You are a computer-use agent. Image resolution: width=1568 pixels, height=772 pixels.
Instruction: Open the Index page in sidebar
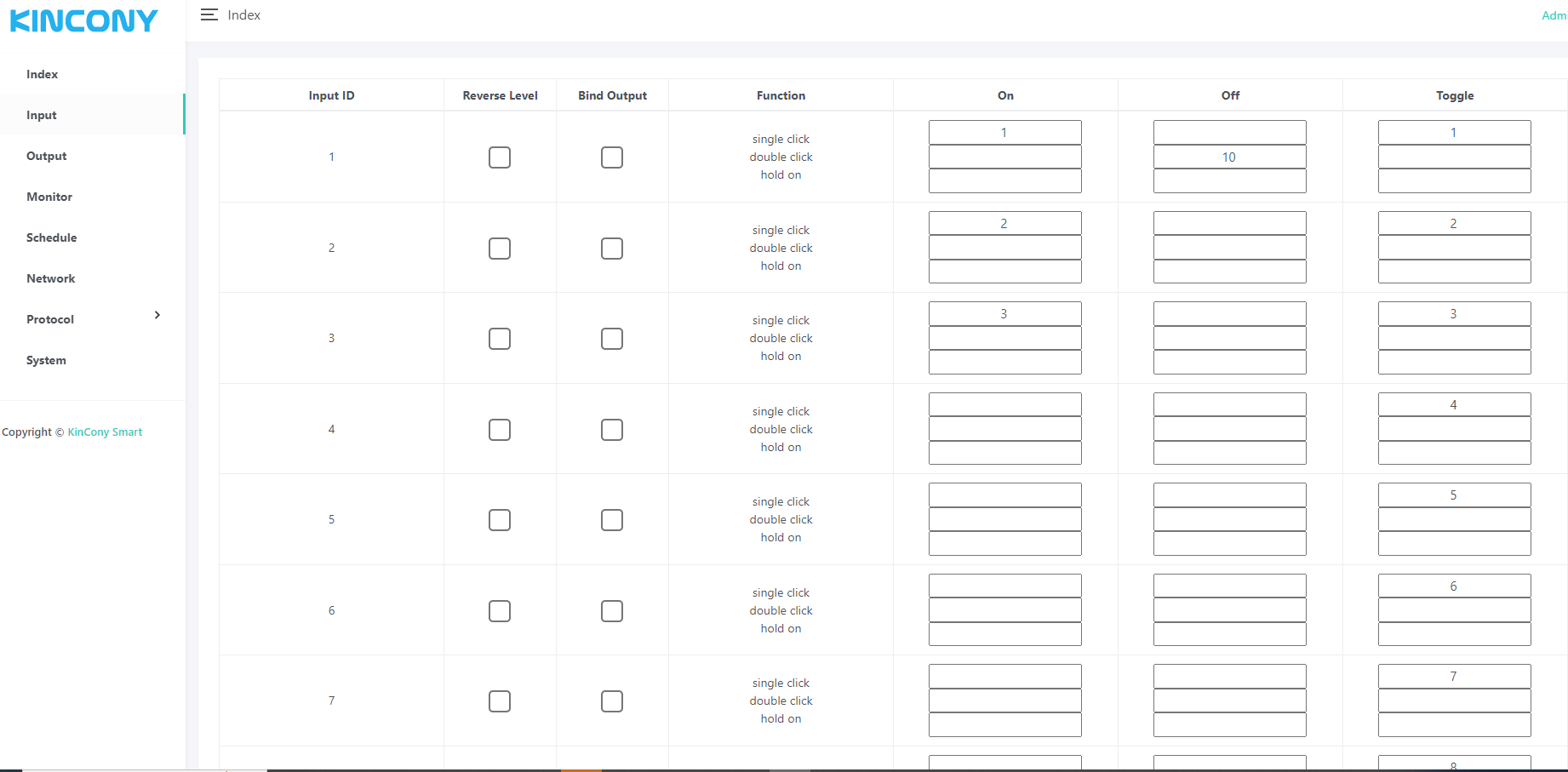42,74
